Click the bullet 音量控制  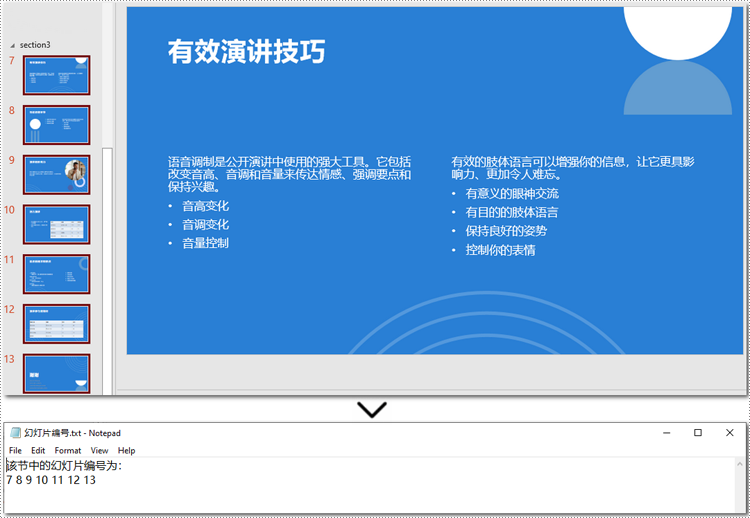[205, 243]
